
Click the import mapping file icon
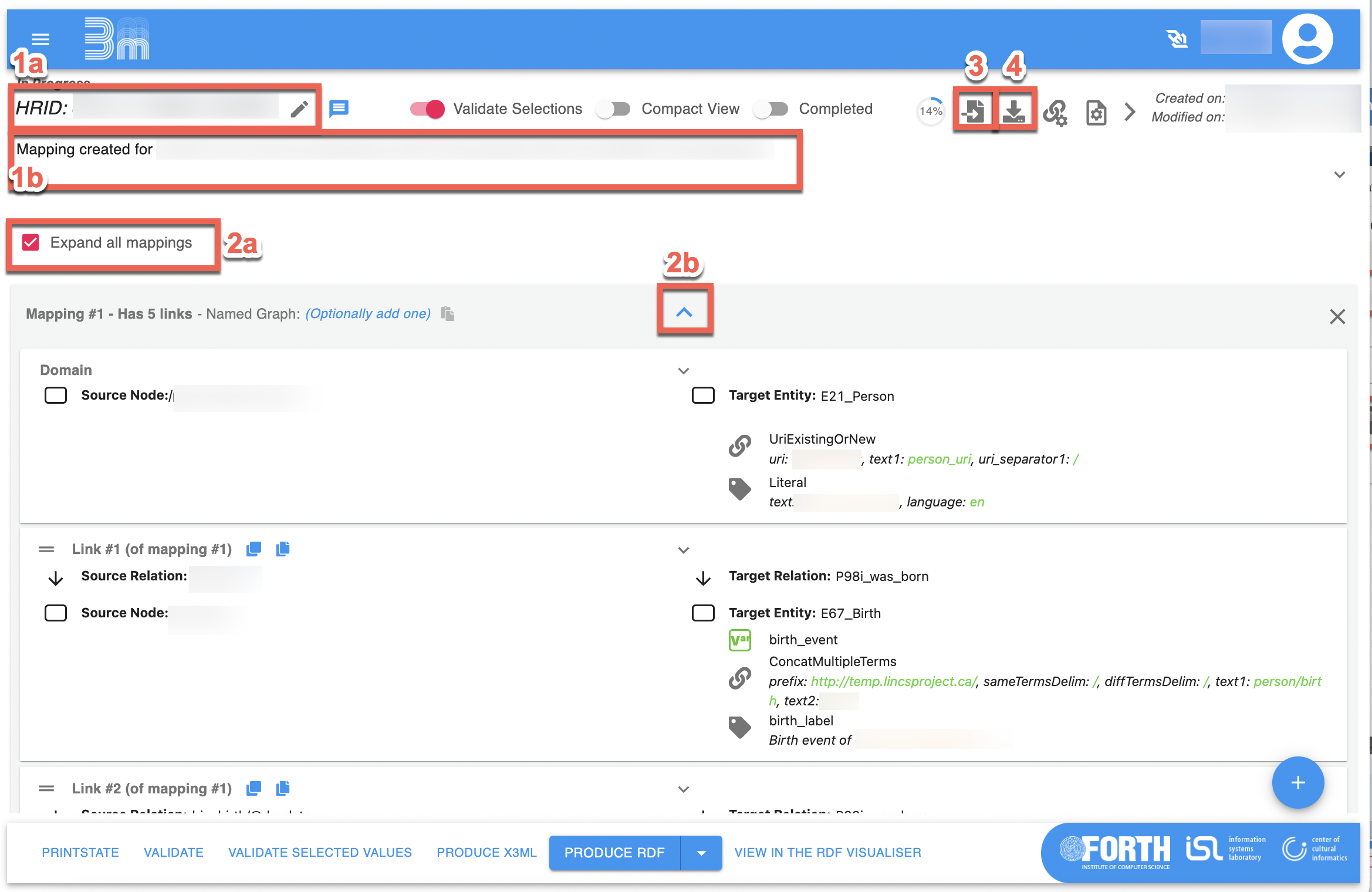click(x=974, y=110)
